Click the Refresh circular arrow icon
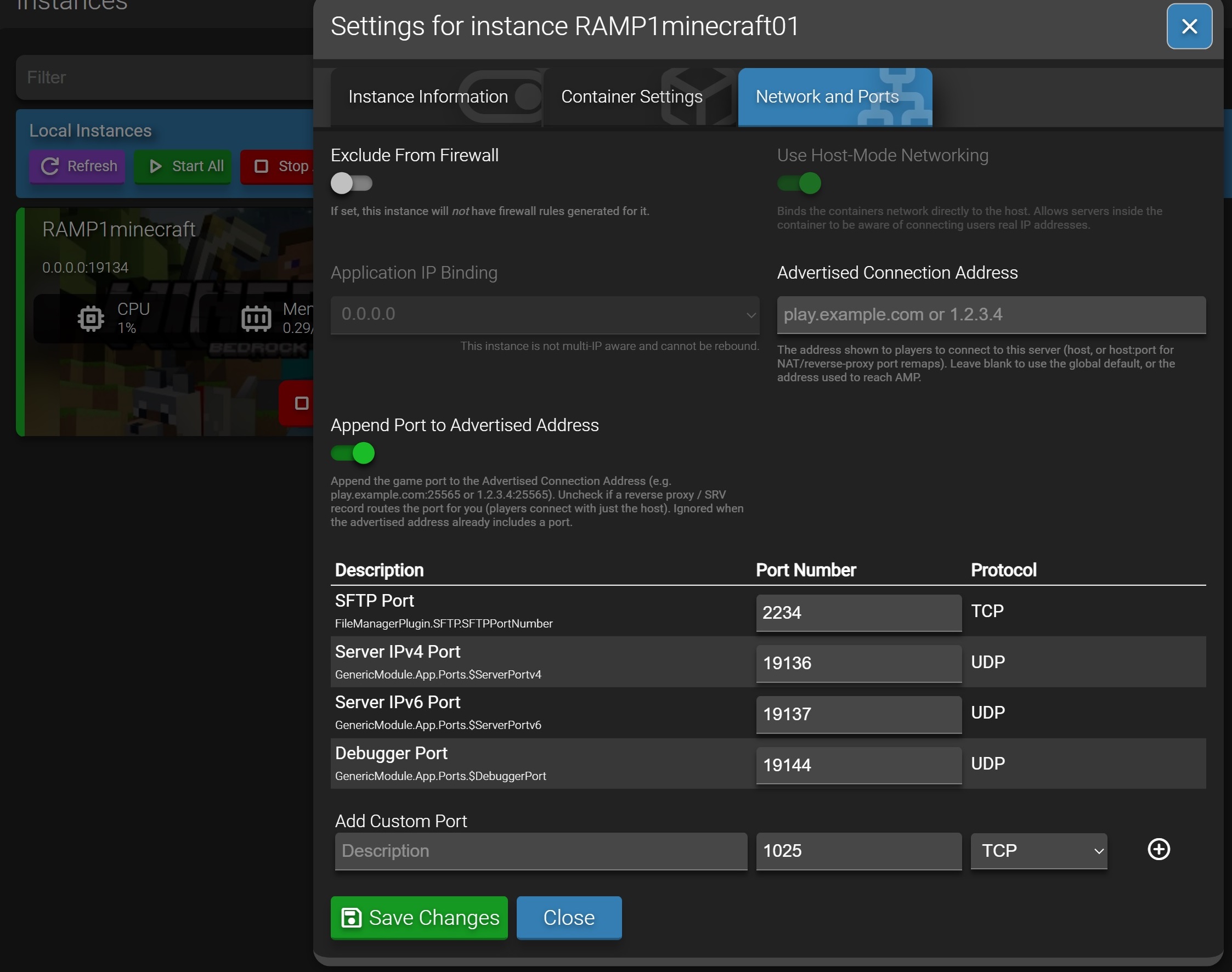Screen dimensions: 1232x972 tap(50, 166)
